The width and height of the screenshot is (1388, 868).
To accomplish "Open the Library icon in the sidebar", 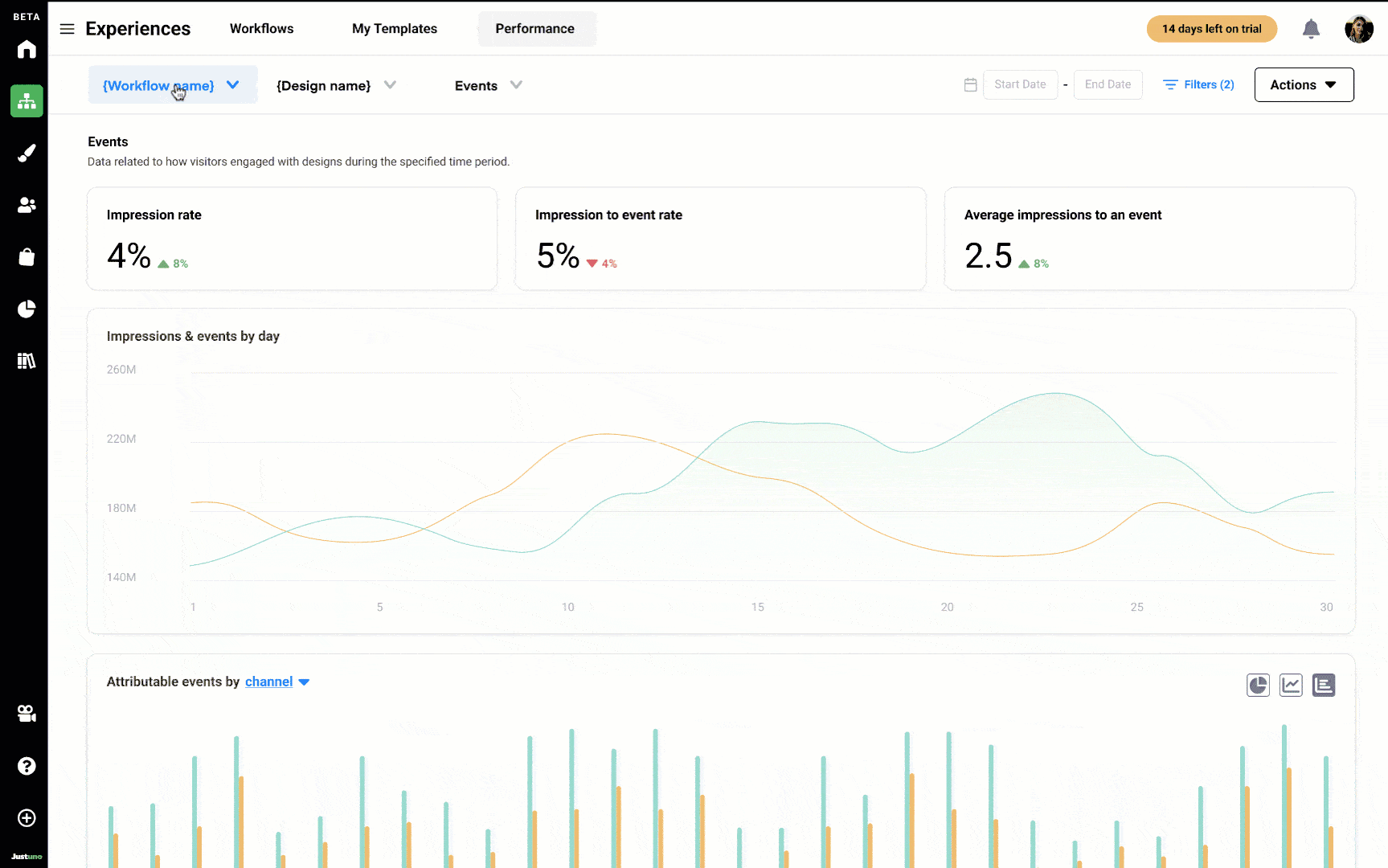I will point(27,360).
